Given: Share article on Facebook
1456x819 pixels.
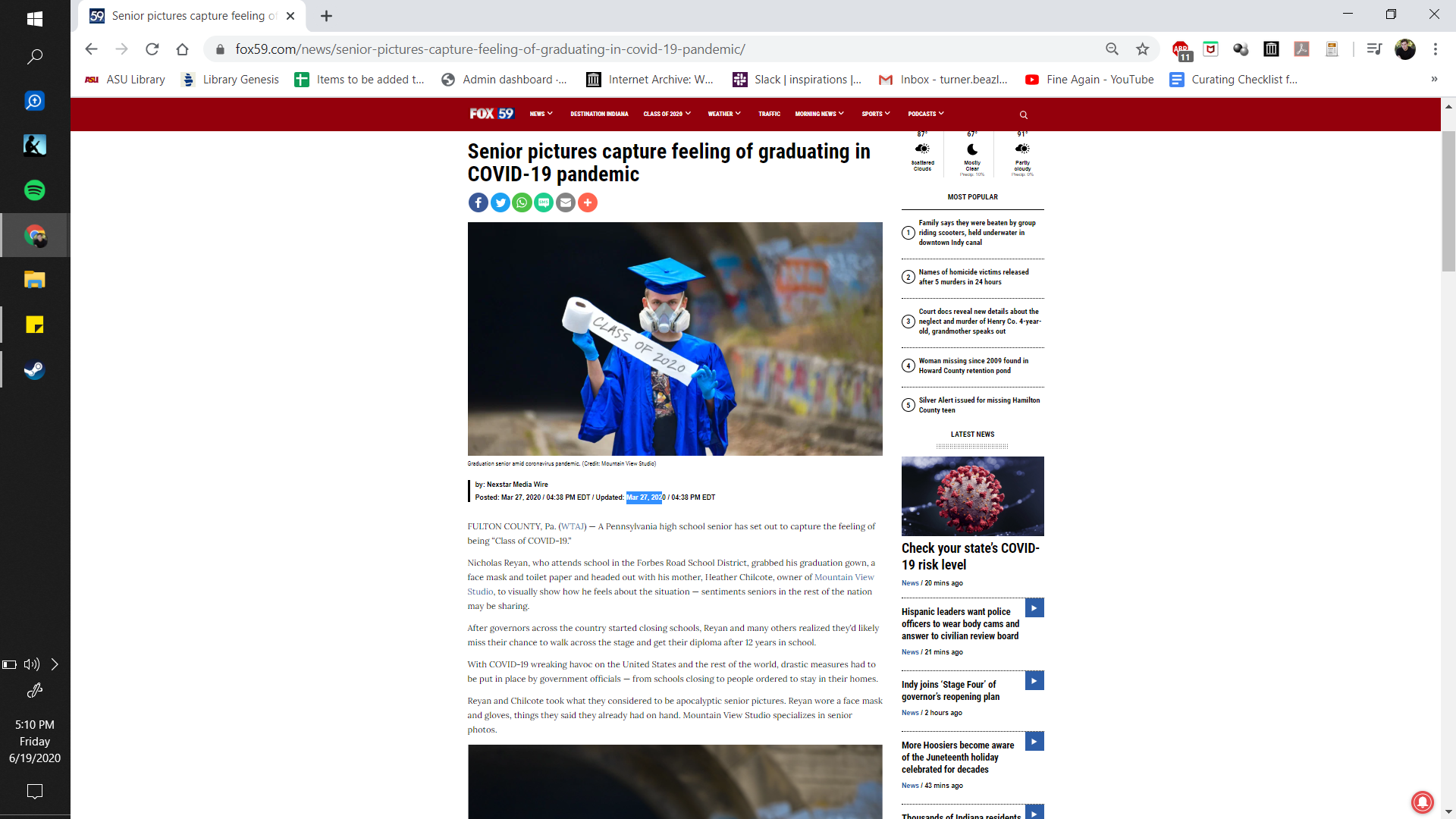Looking at the screenshot, I should coord(478,202).
